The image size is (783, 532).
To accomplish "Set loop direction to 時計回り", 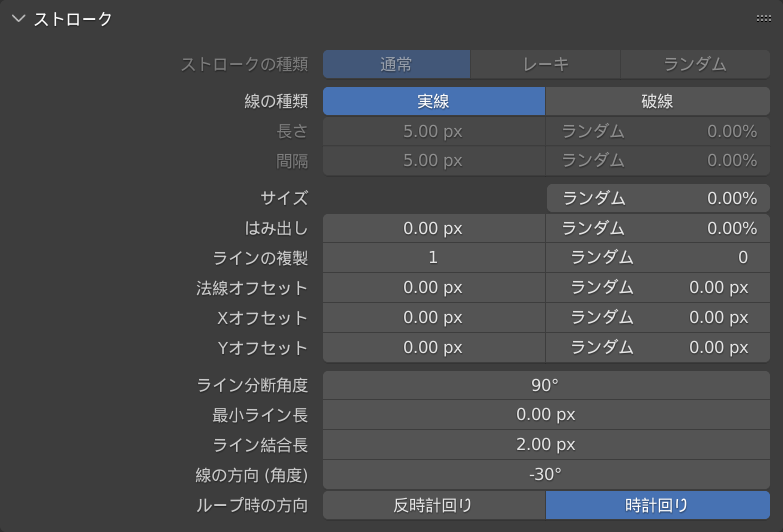I will [657, 505].
